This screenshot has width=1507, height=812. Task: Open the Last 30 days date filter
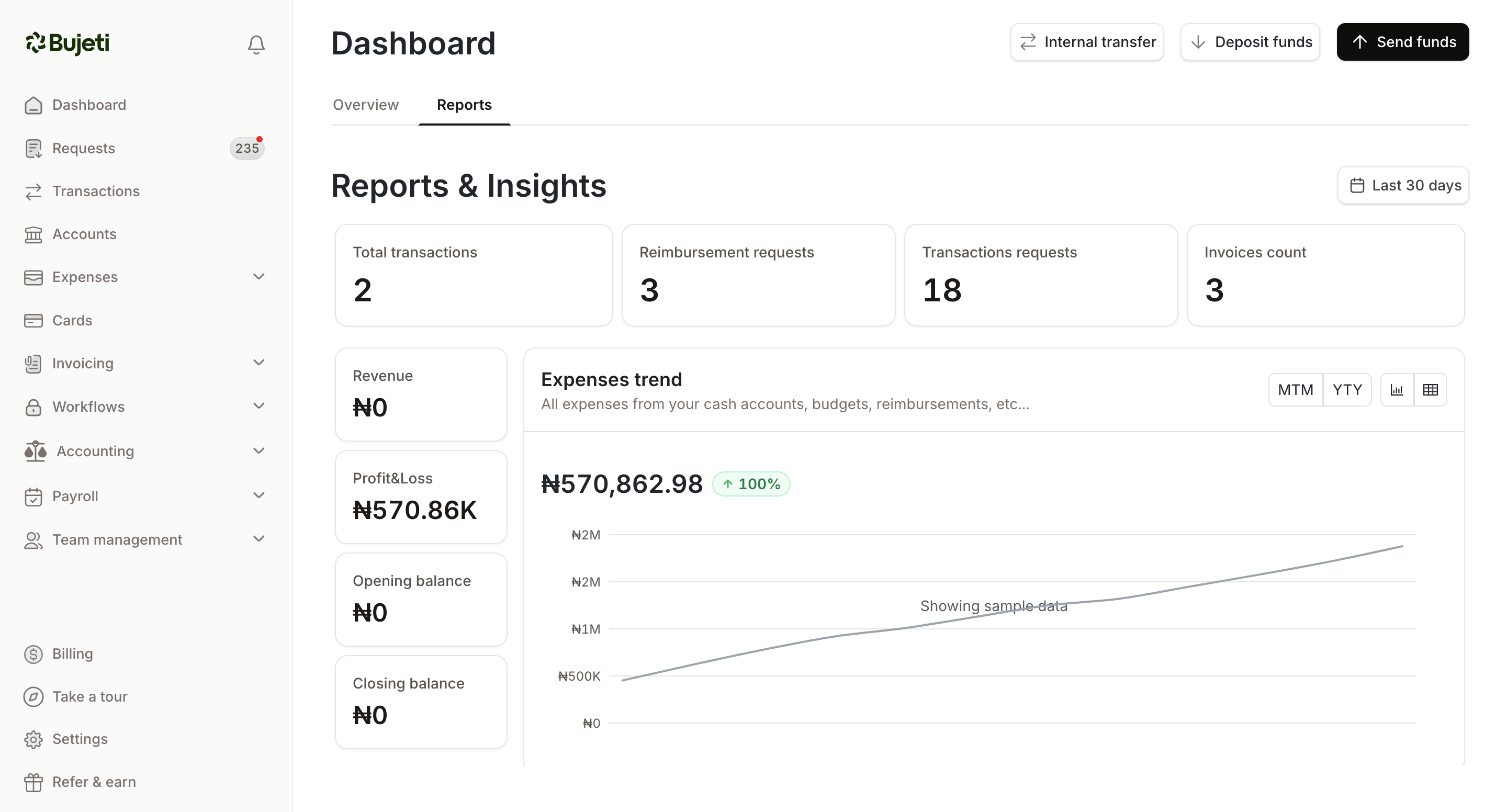(1403, 185)
